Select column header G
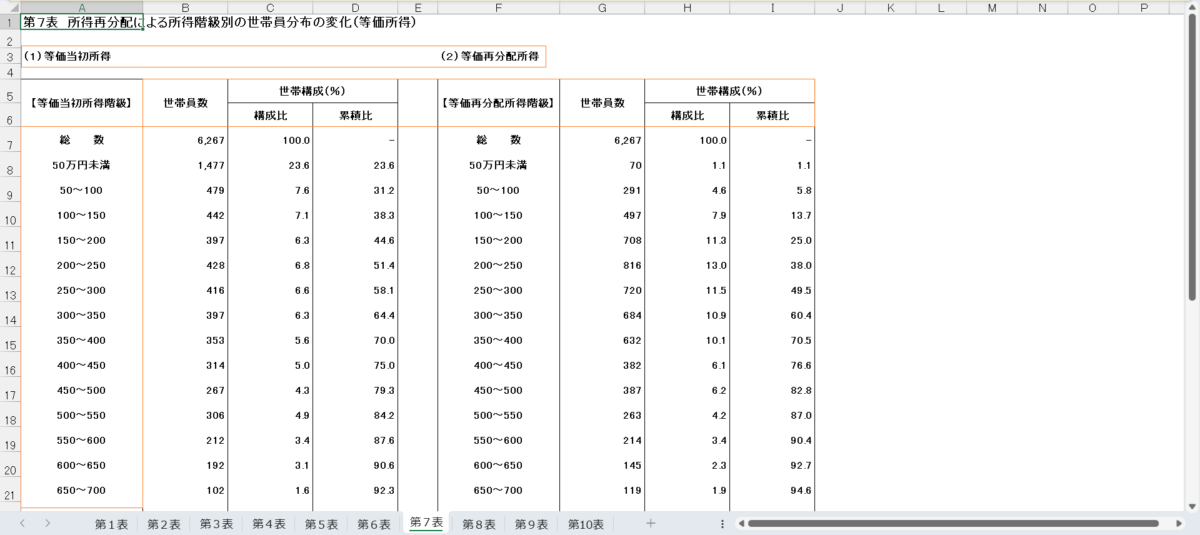Image resolution: width=1200 pixels, height=535 pixels. coord(602,7)
